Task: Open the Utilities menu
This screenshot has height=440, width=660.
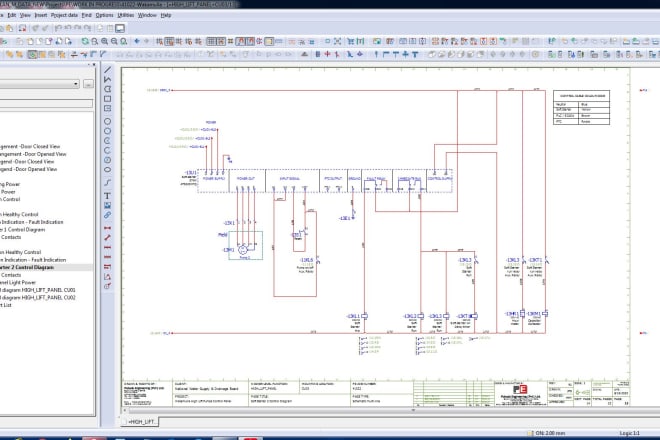Action: pos(126,15)
